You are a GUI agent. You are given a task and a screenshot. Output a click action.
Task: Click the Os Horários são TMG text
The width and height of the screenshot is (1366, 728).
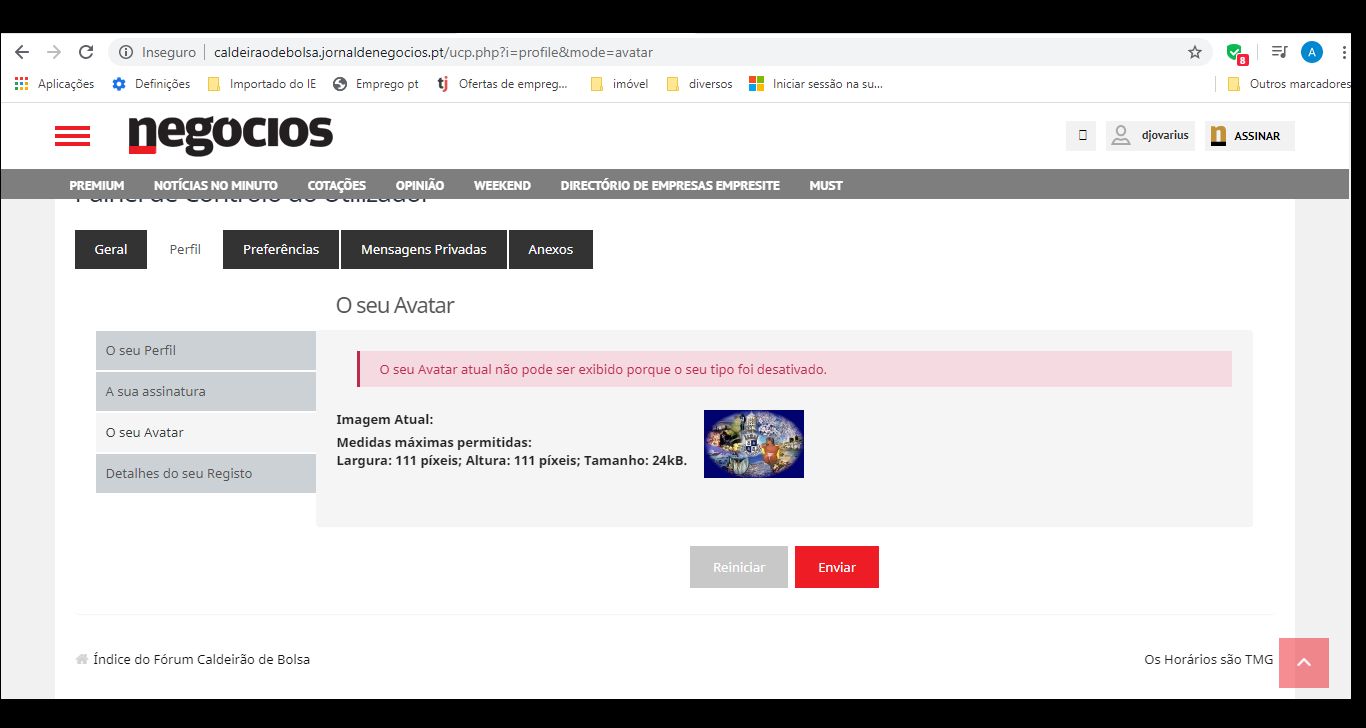(1209, 660)
